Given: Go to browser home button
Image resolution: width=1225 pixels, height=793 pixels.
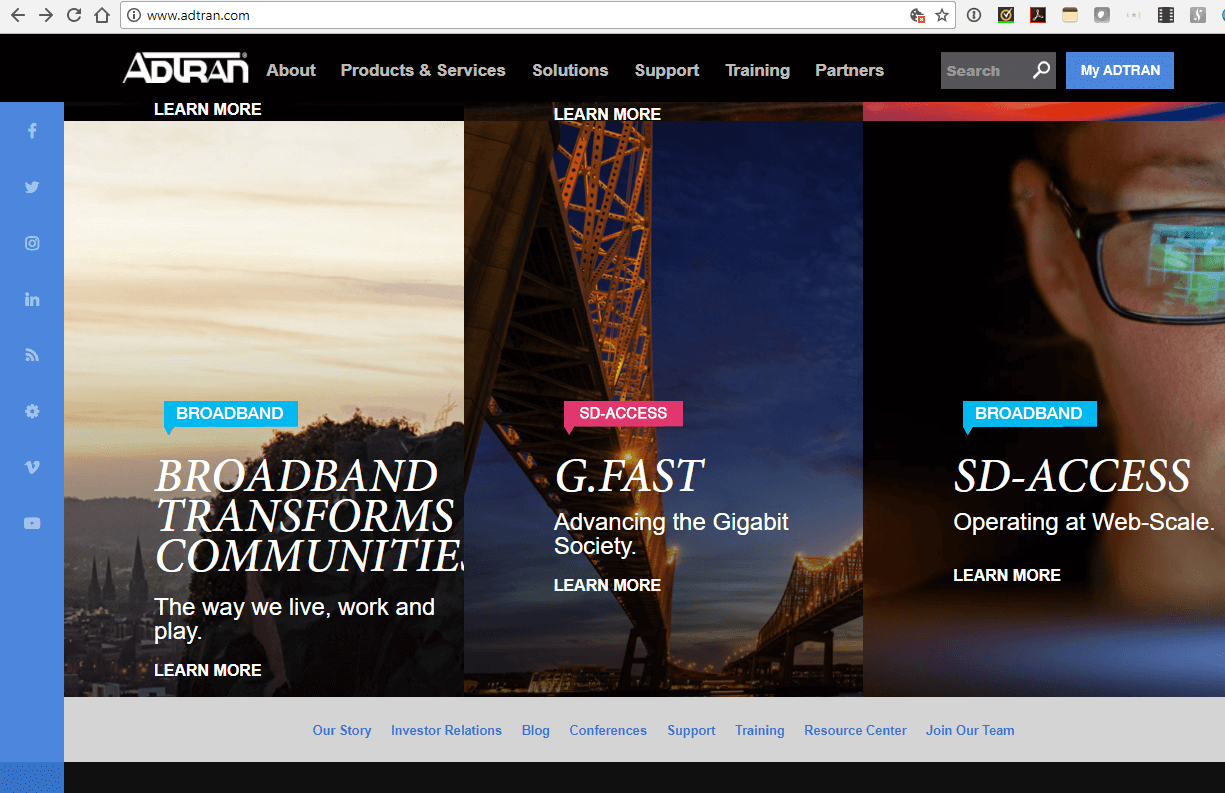Looking at the screenshot, I should [101, 15].
